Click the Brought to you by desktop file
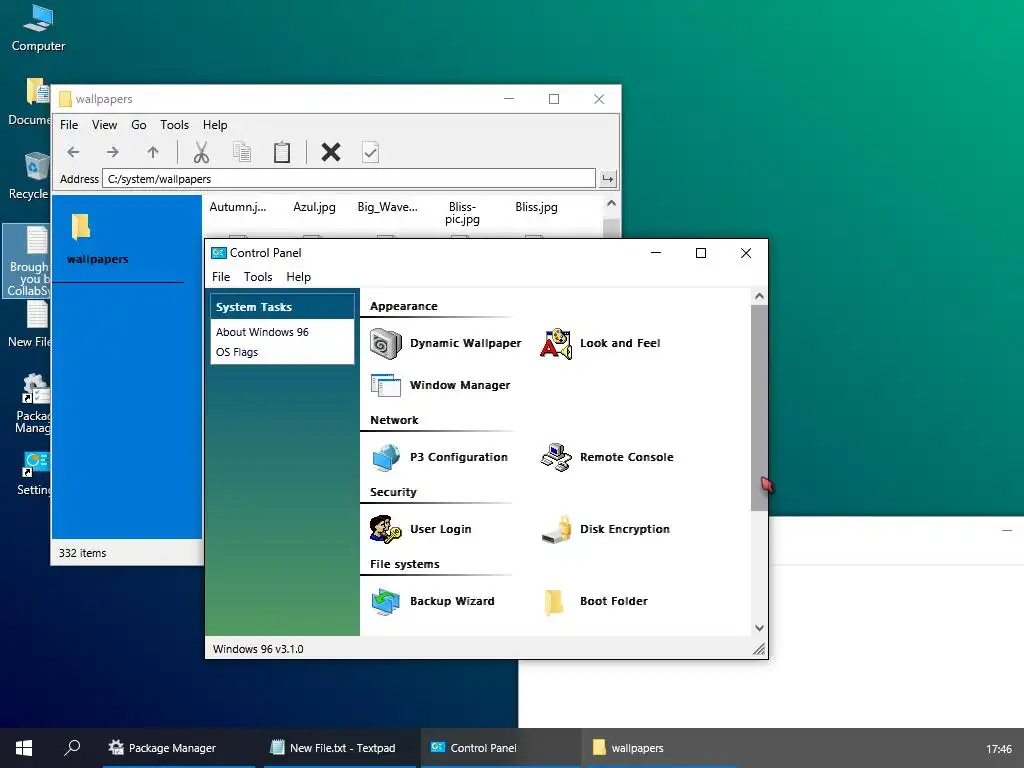 tap(27, 261)
